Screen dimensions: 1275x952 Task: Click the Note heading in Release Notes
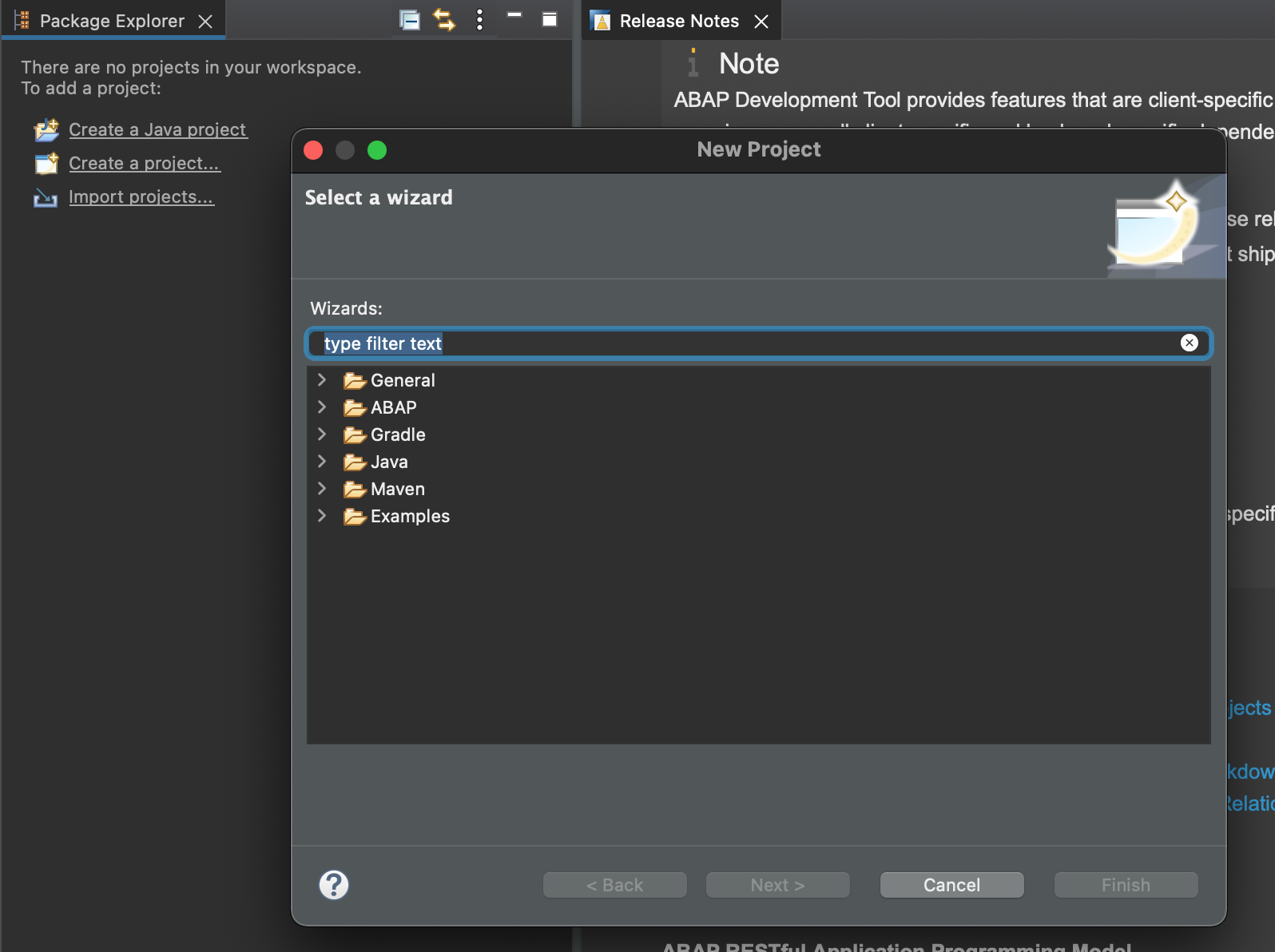pos(749,64)
